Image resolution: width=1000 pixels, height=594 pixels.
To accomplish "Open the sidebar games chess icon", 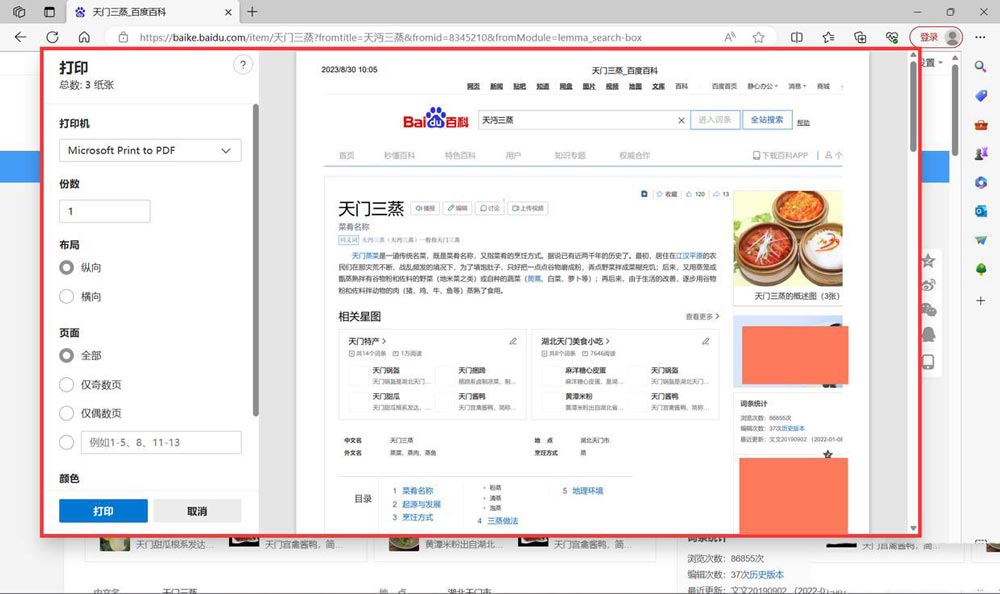I will (981, 154).
